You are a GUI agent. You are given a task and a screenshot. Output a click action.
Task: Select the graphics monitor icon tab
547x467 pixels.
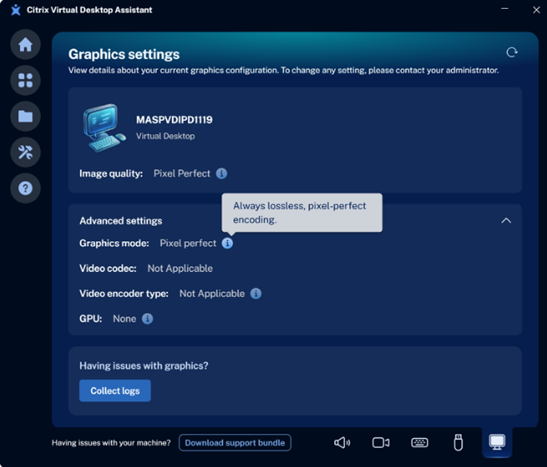(x=497, y=442)
